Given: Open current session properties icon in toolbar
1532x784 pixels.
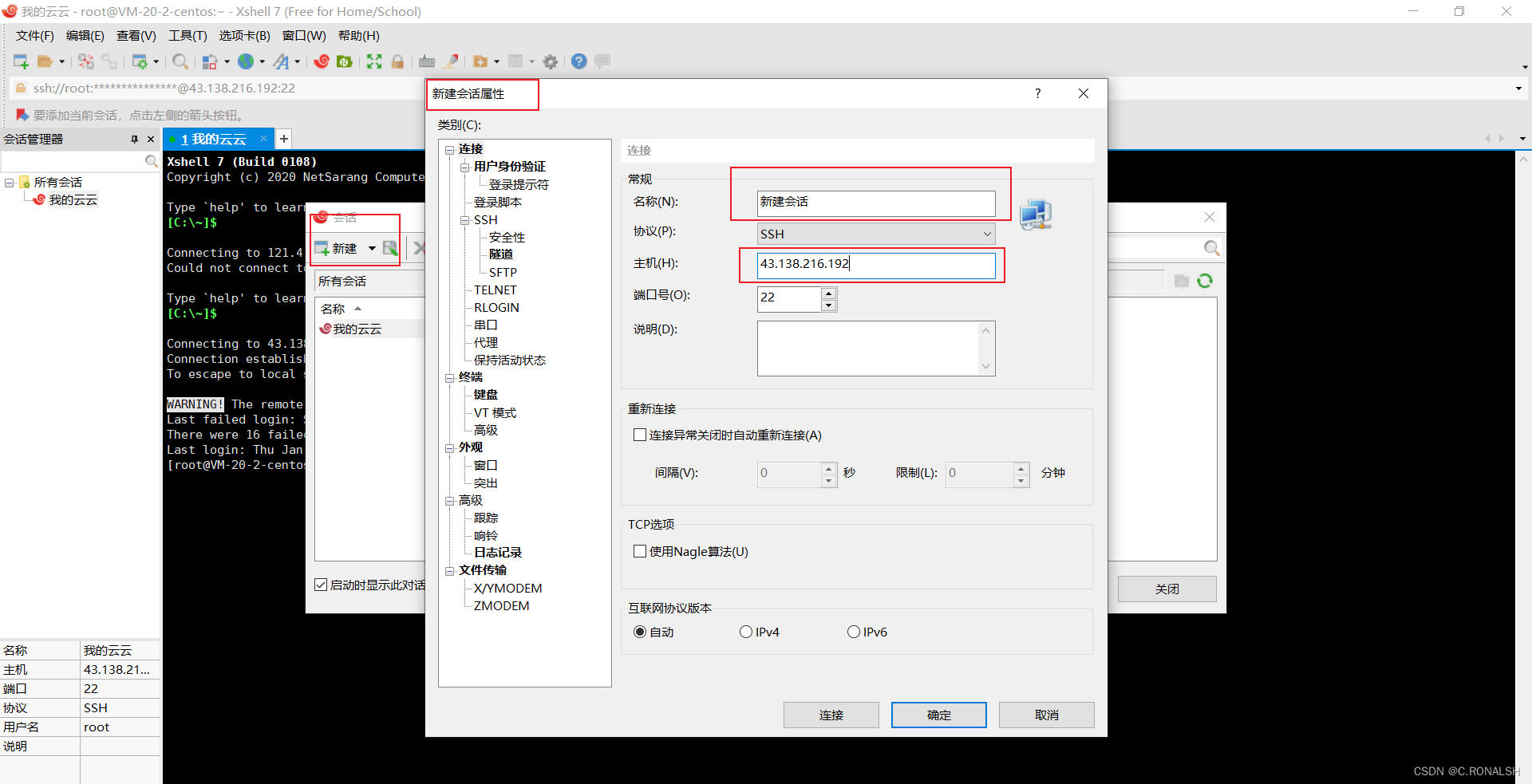Looking at the screenshot, I should point(140,61).
